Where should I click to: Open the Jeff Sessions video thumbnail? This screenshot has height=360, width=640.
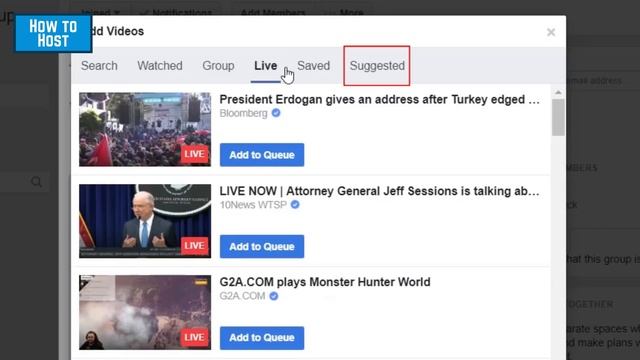pos(145,221)
